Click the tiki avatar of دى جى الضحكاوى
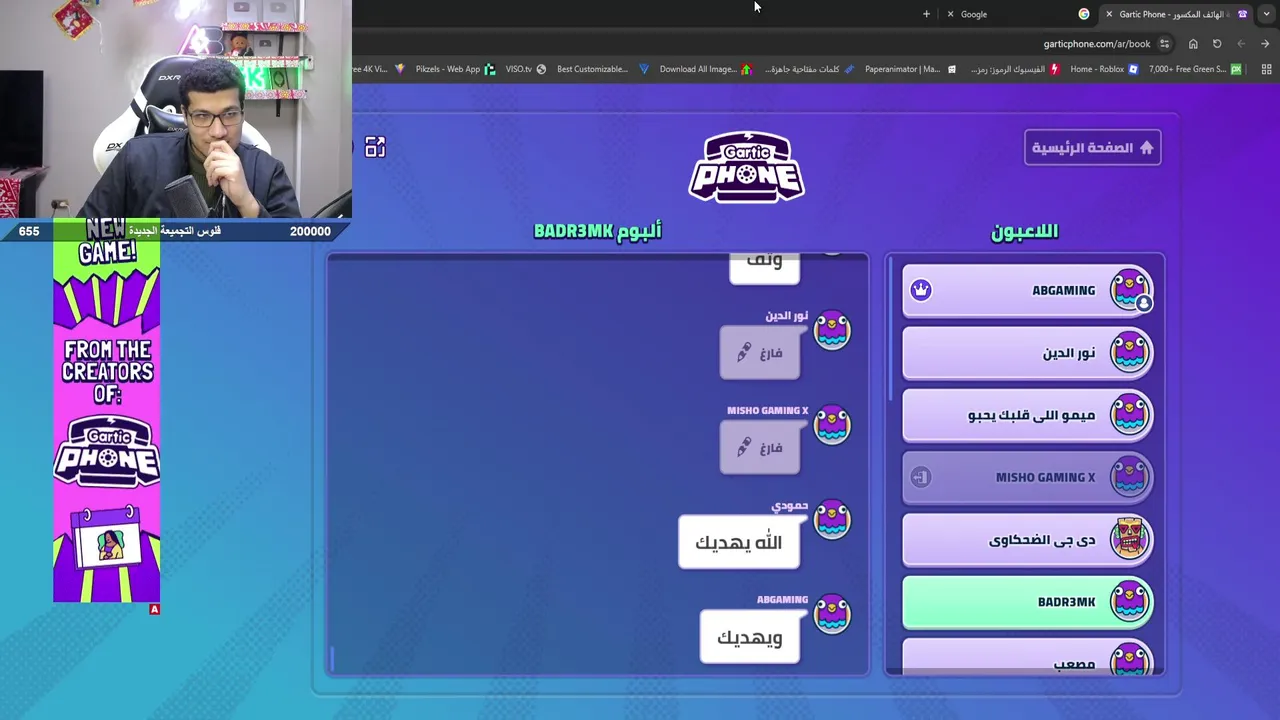 pyautogui.click(x=1130, y=539)
